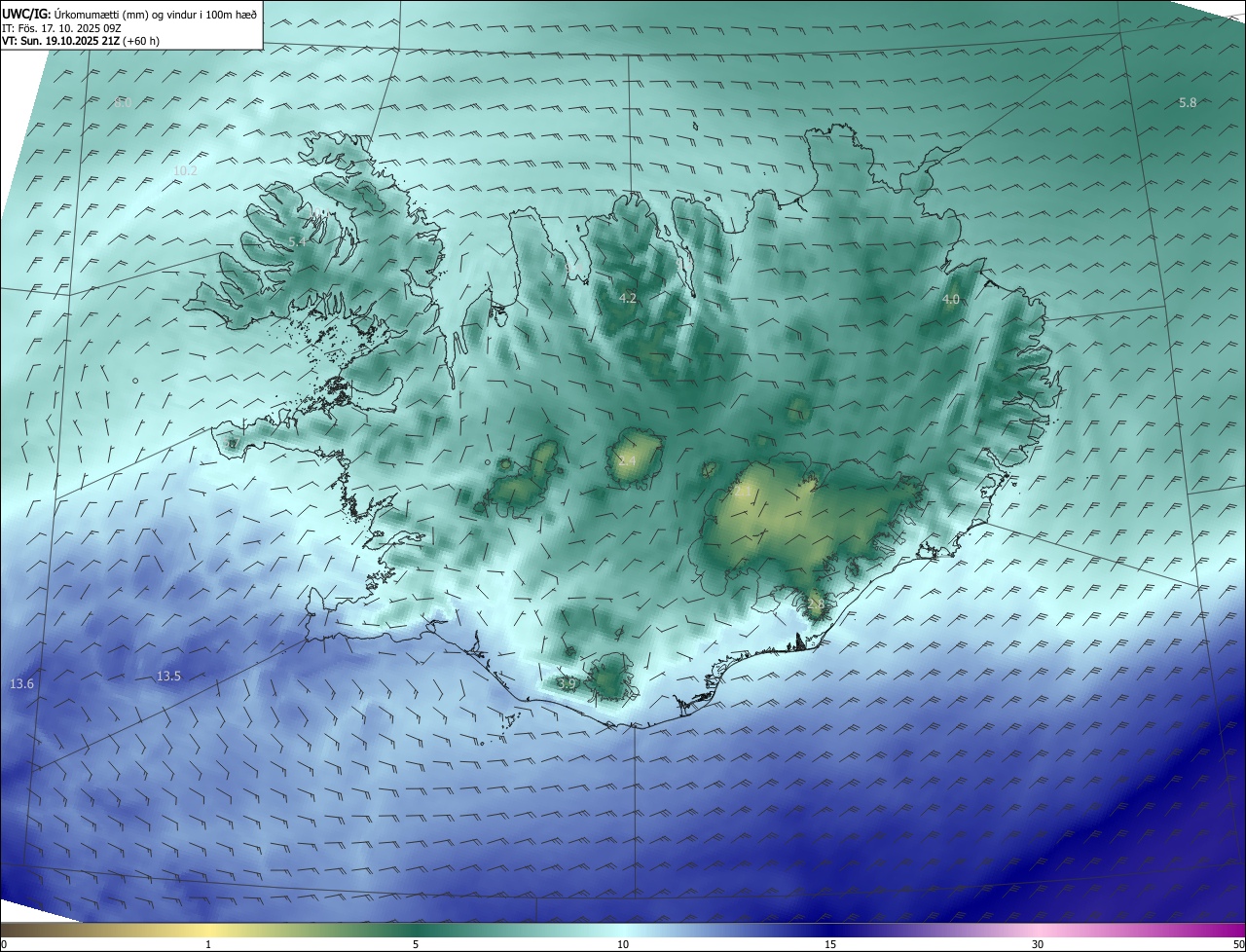Click the "8.0" value label on map
1246x952 pixels.
point(123,102)
